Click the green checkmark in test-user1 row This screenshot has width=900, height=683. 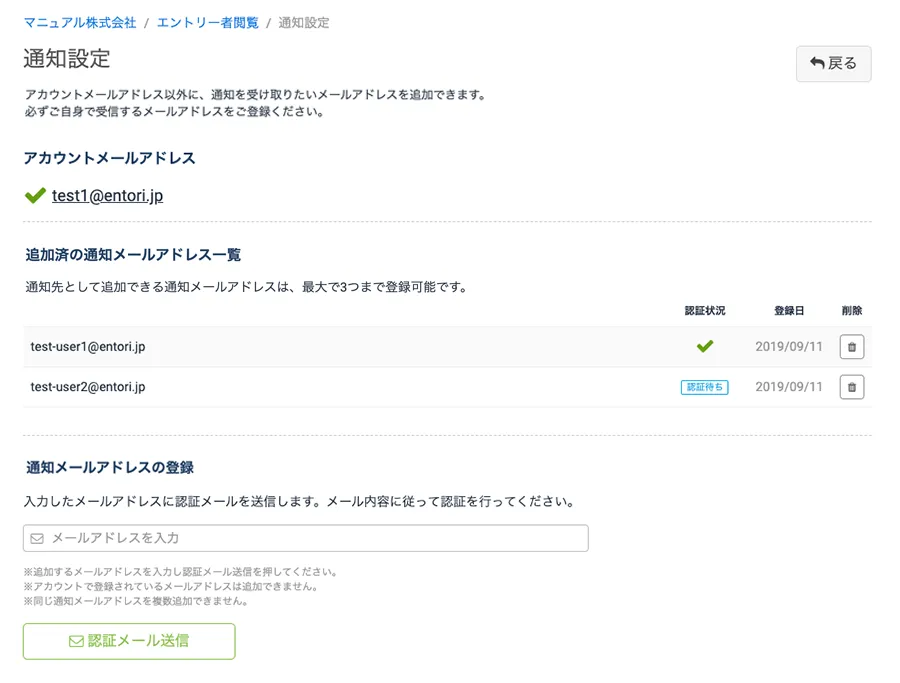(705, 347)
